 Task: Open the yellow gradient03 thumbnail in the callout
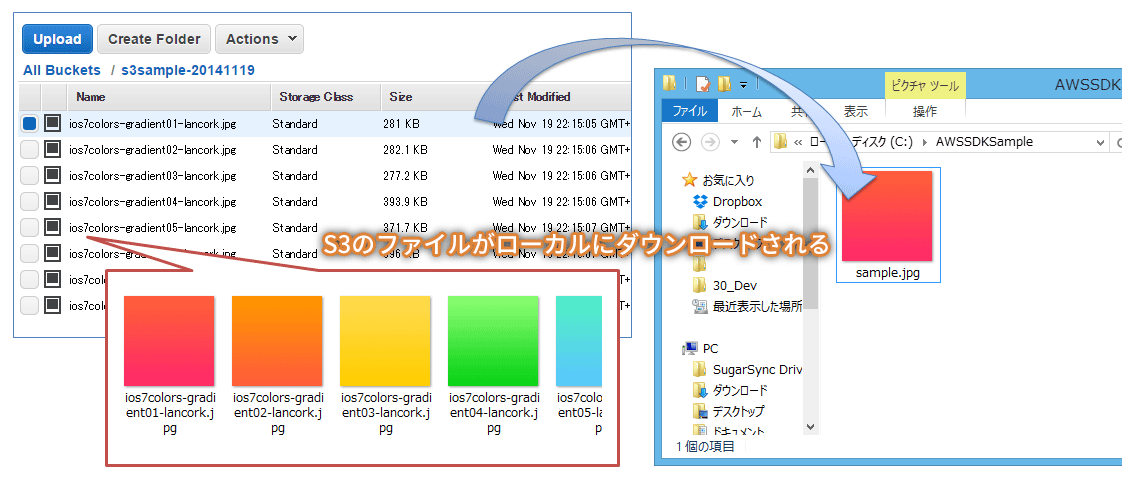click(x=385, y=341)
